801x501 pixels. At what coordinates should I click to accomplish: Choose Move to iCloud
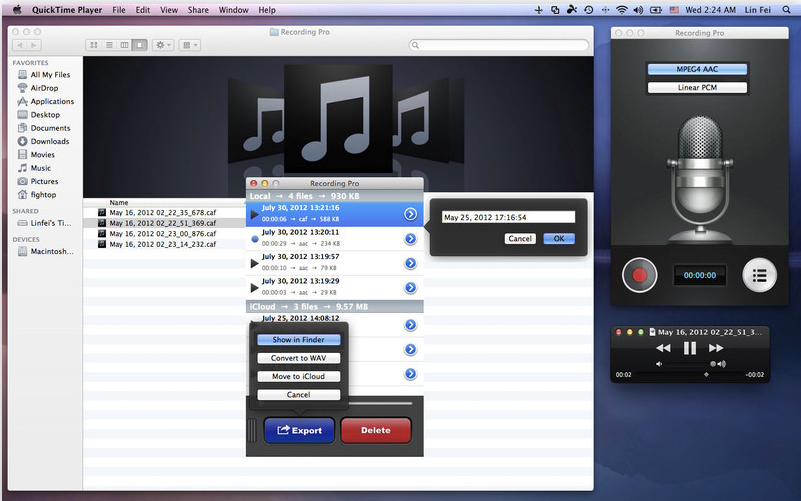298,376
